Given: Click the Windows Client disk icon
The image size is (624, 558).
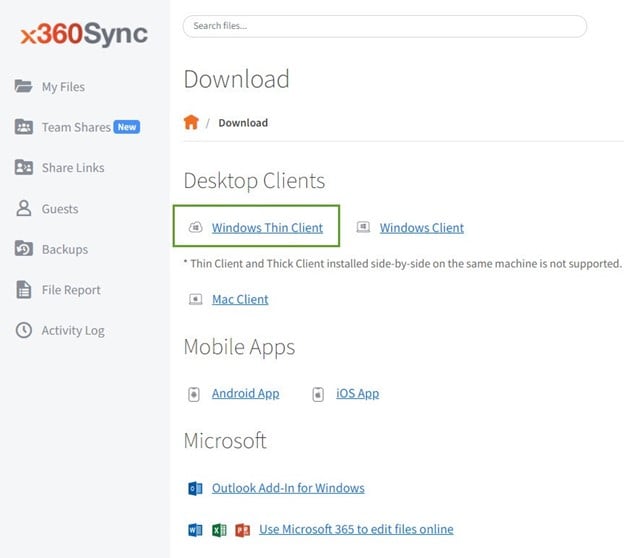Looking at the screenshot, I should [363, 228].
